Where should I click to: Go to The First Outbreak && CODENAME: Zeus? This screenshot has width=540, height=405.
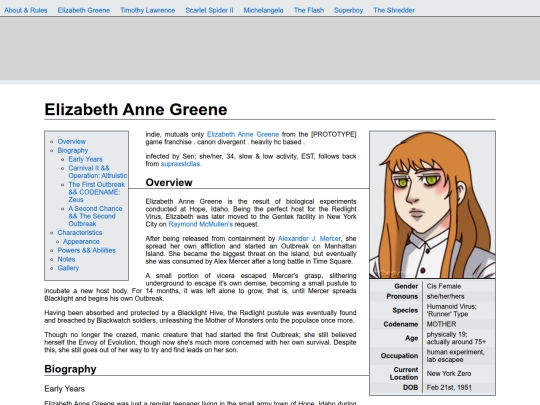tap(96, 192)
